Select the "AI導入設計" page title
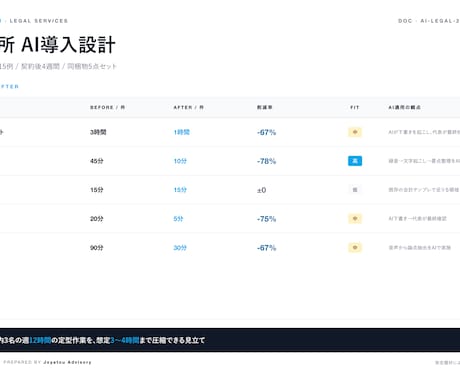This screenshot has height=380, width=460. (x=68, y=45)
